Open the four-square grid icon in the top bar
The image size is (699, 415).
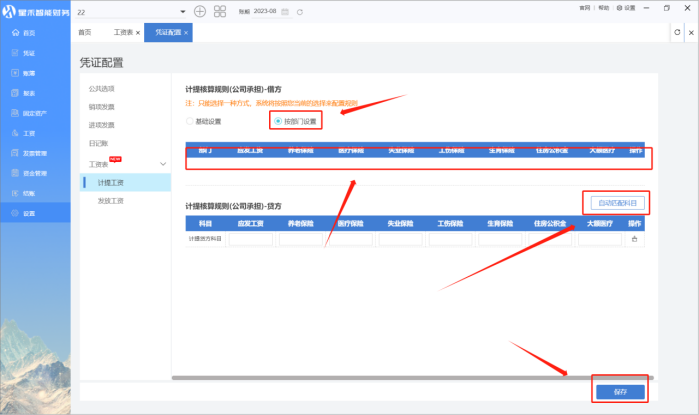[220, 11]
